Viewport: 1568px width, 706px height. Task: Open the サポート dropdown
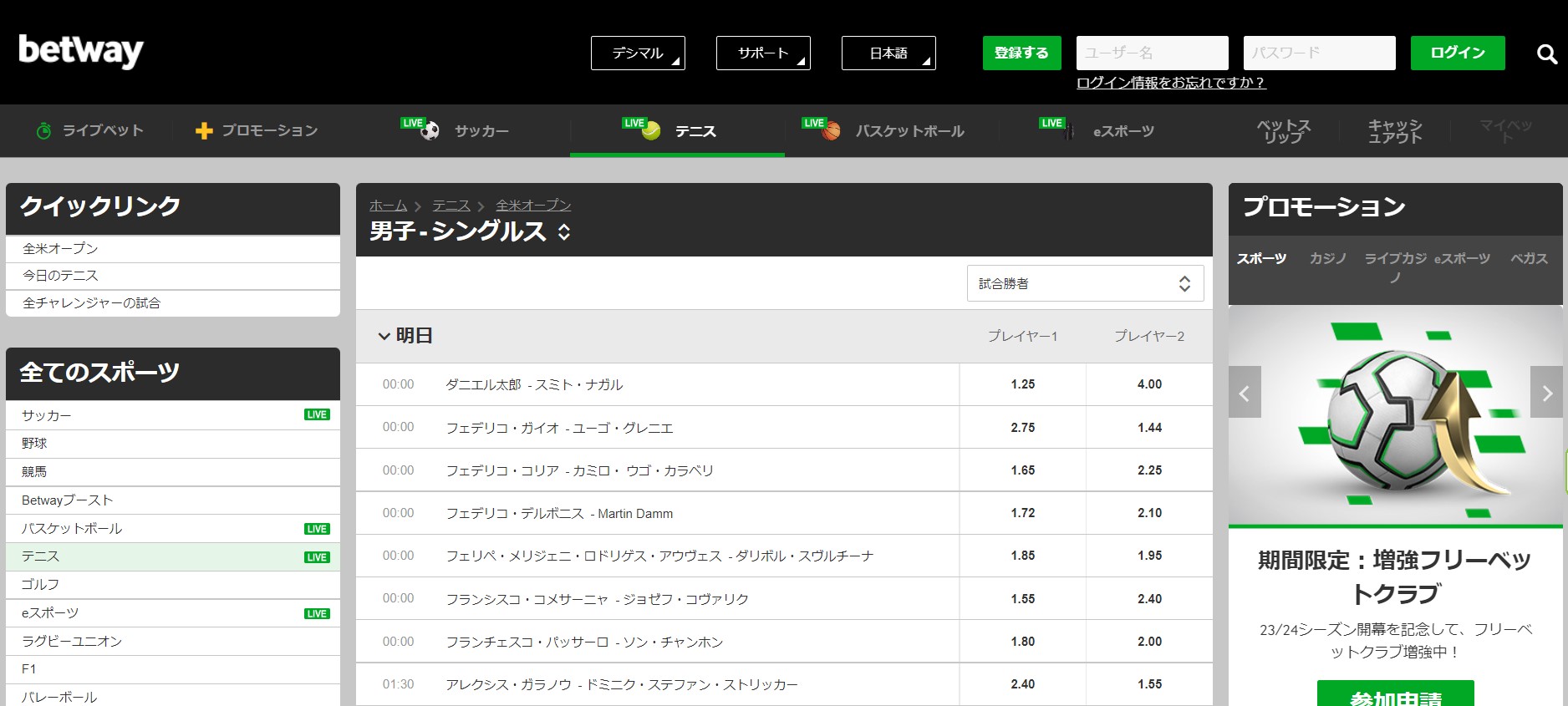coord(763,53)
